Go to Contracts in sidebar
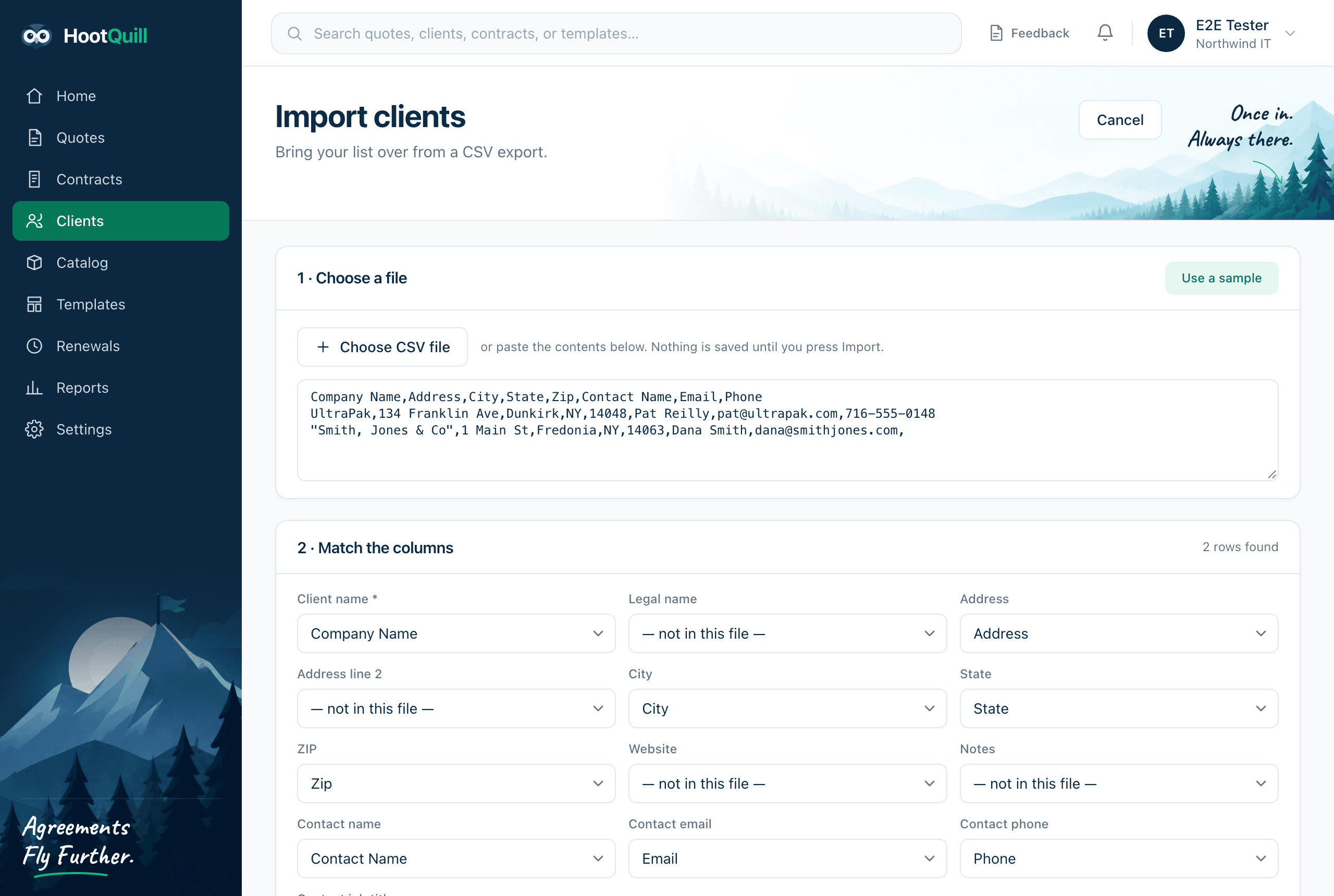 coord(120,179)
